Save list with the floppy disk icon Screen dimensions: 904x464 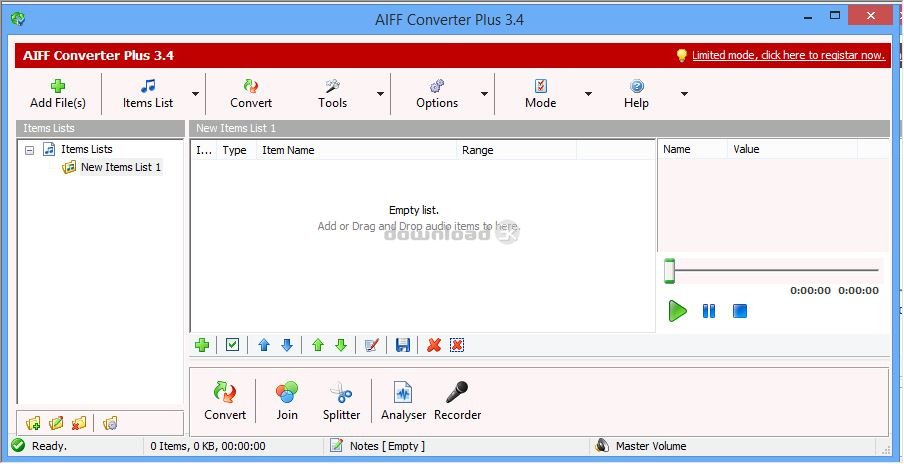(403, 345)
